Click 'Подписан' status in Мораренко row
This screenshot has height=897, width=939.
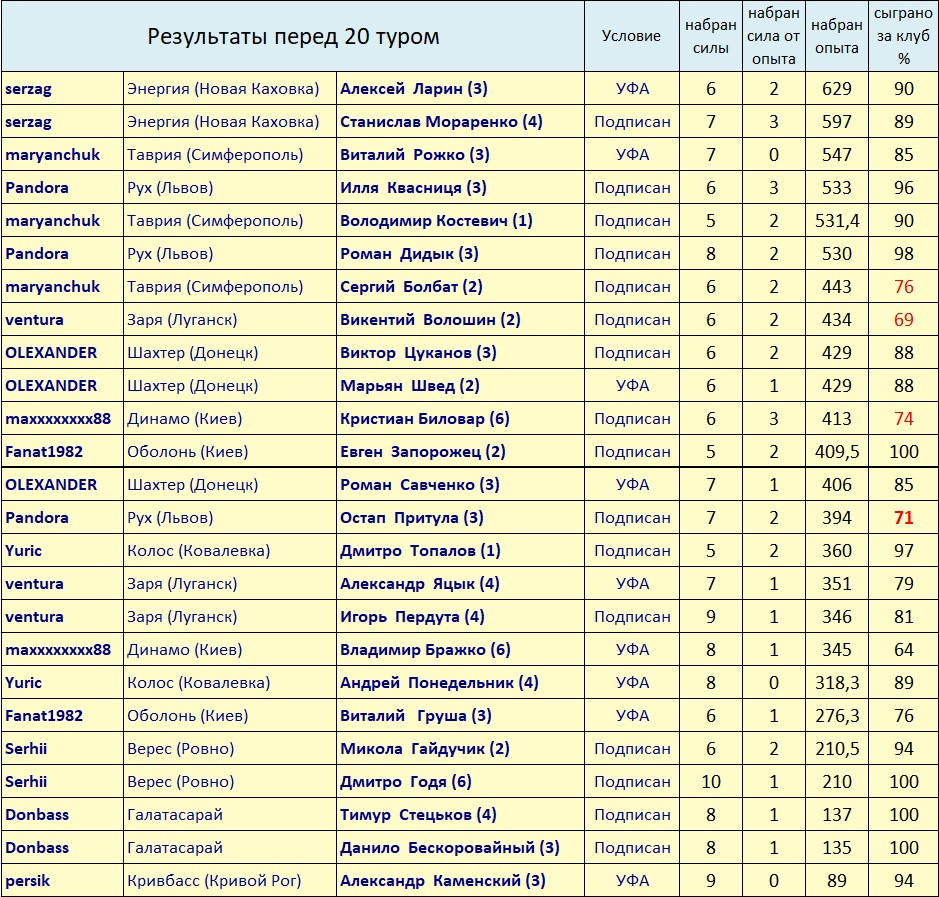click(x=632, y=122)
